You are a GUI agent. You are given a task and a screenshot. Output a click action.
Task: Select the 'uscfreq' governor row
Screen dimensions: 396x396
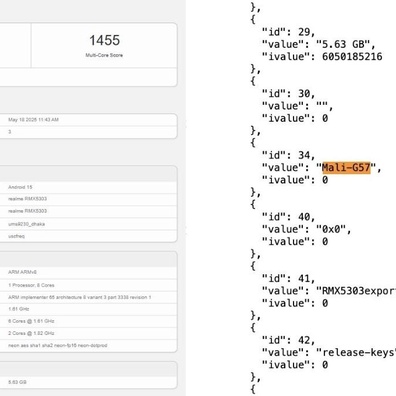(x=88, y=236)
